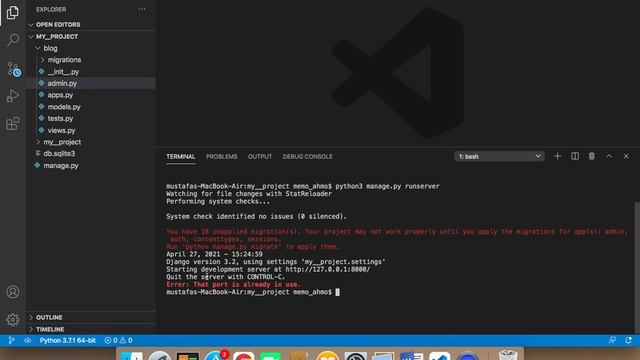This screenshot has height=360, width=640.
Task: Open Explorer's more actions ellipsis
Action: click(x=142, y=9)
